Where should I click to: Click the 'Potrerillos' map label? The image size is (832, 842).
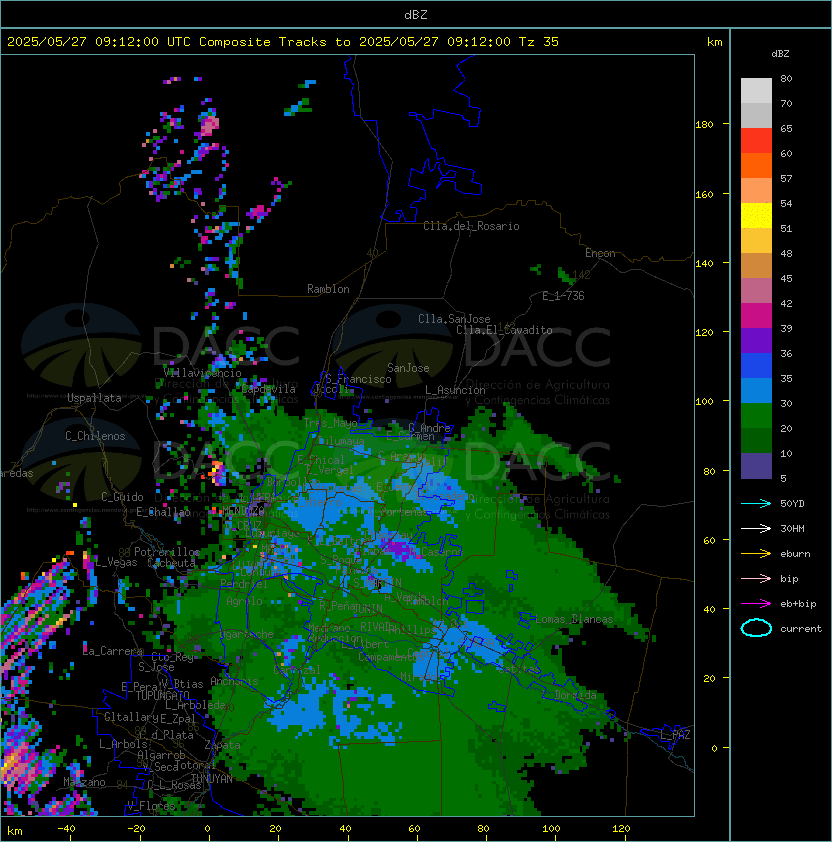(167, 552)
